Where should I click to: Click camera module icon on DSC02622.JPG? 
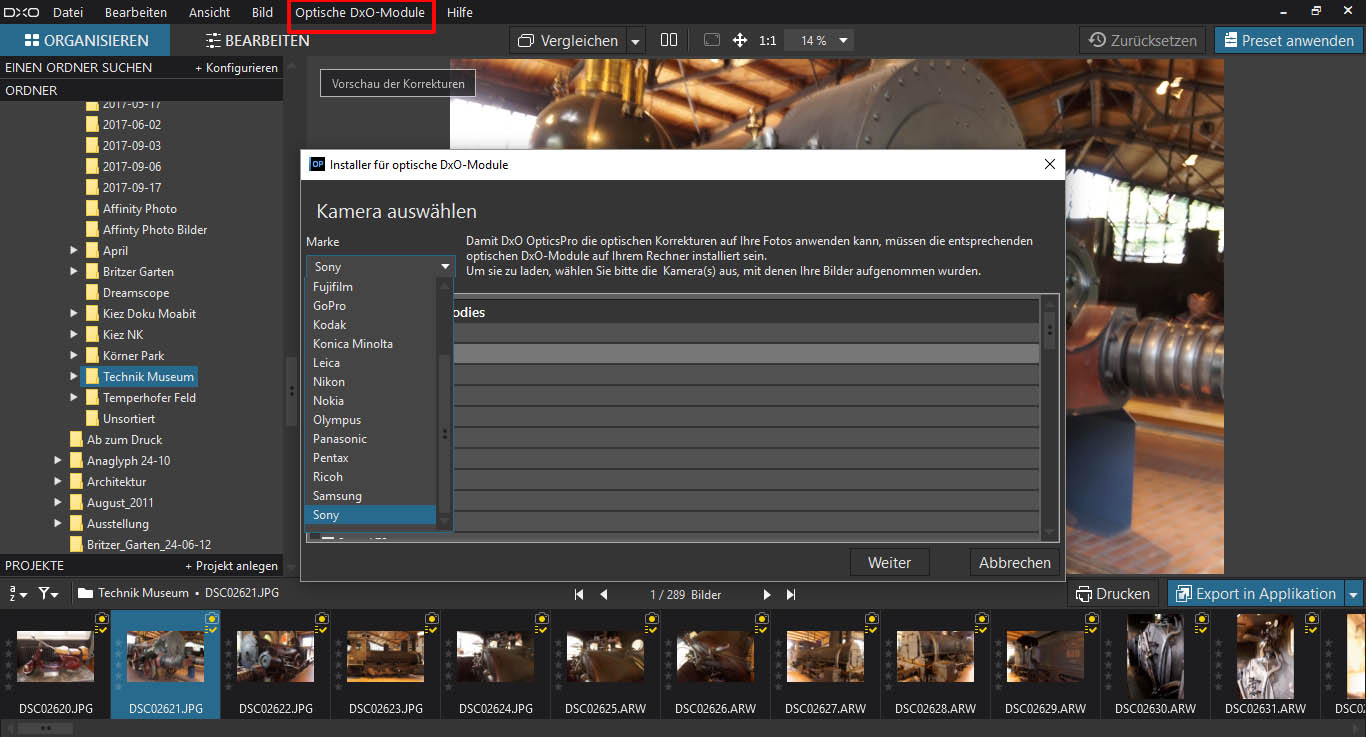click(x=321, y=619)
